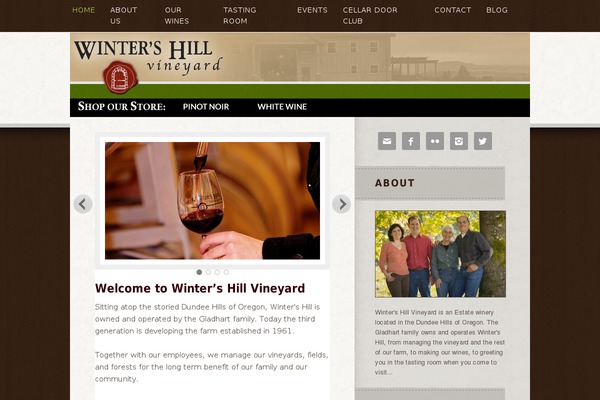
Task: Open the Our Wines menu
Action: tap(177, 16)
